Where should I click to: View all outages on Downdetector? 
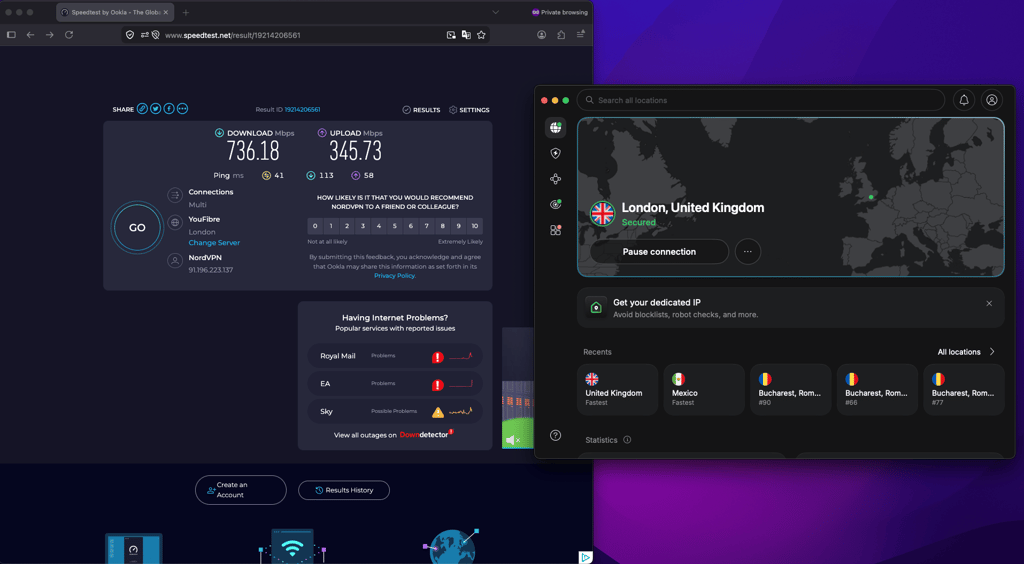393,435
